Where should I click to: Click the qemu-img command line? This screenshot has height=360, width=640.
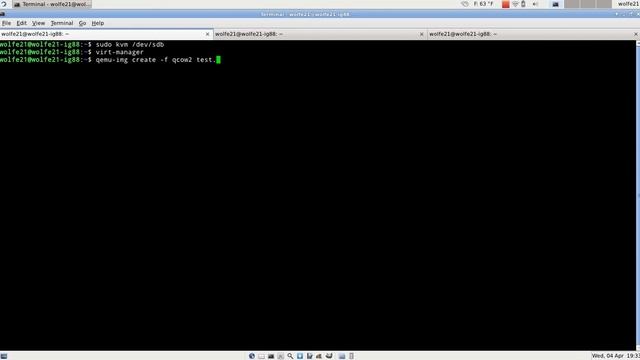[110, 60]
